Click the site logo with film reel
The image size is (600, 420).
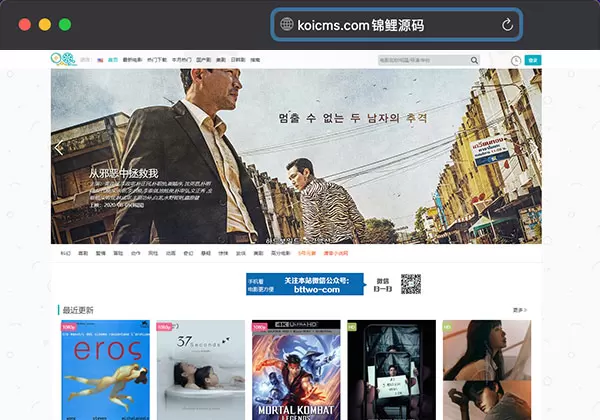64,59
